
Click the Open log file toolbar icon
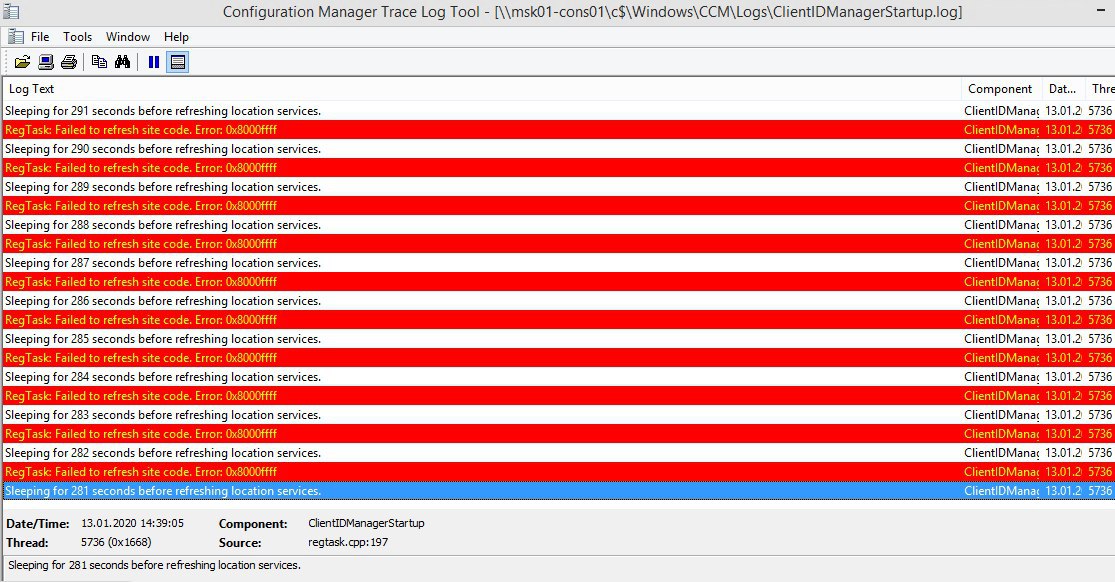tap(22, 62)
